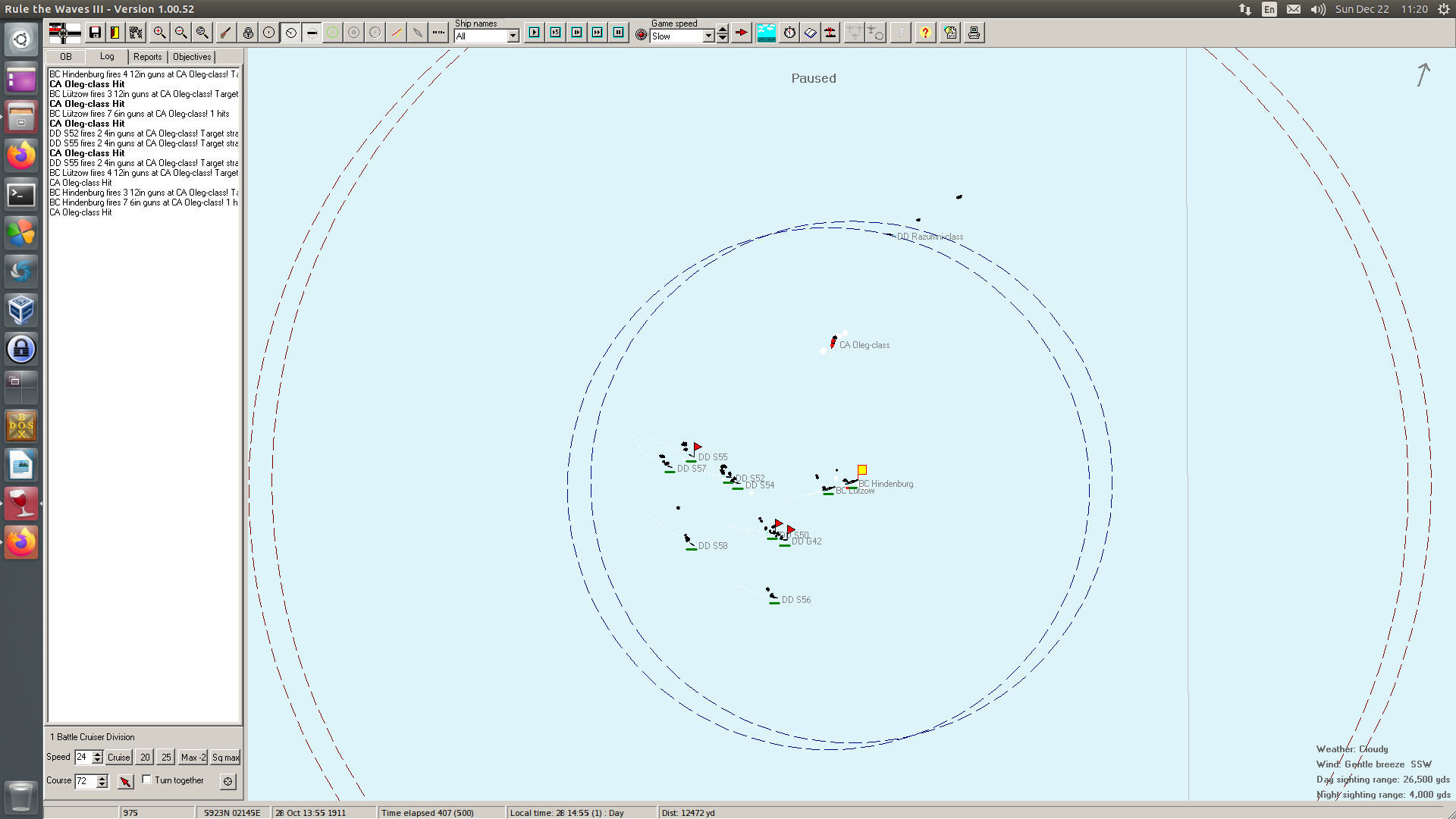1456x819 pixels.
Task: Click the aircraft formation icon
Action: [x=855, y=33]
